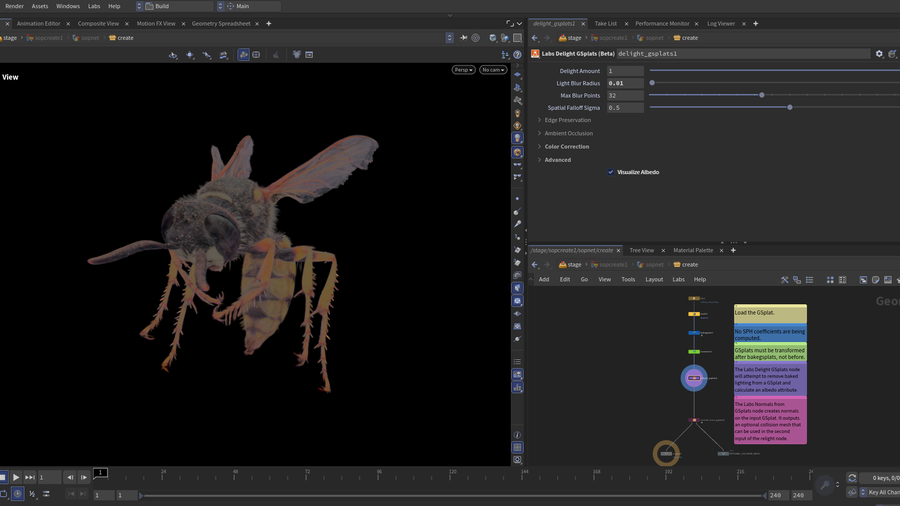Open the Build desktop dropdown
This screenshot has height=506, width=900.
coord(174,6)
